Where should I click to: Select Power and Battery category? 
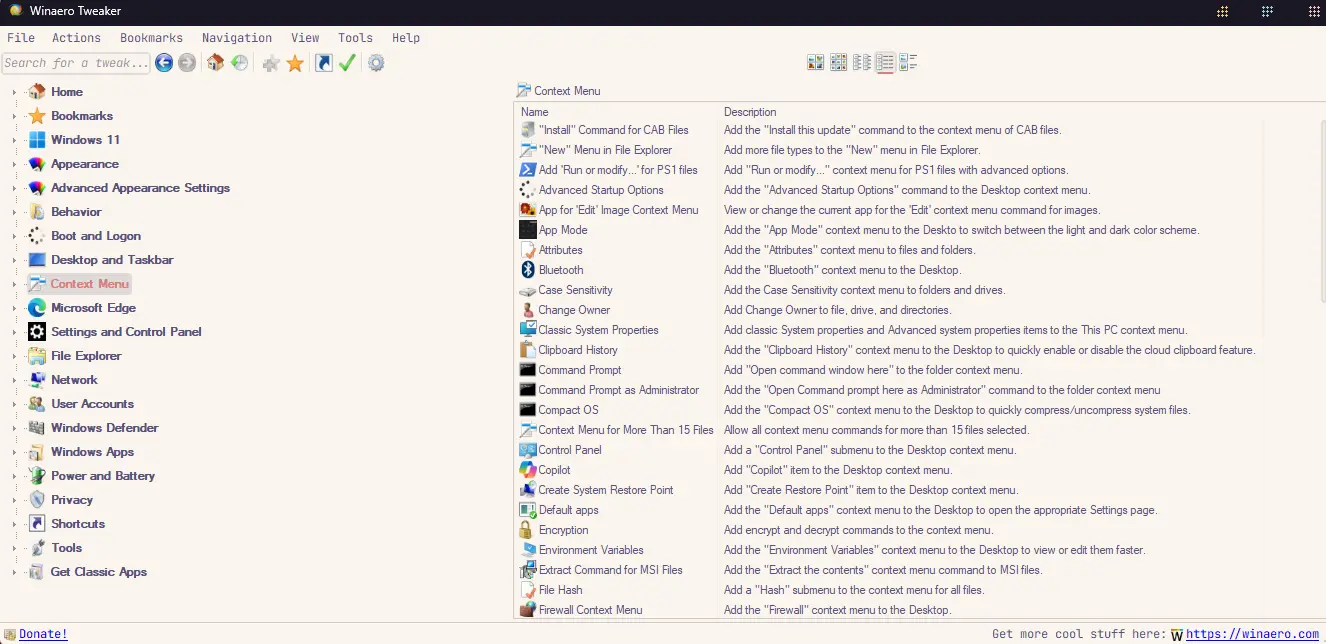click(x=103, y=476)
